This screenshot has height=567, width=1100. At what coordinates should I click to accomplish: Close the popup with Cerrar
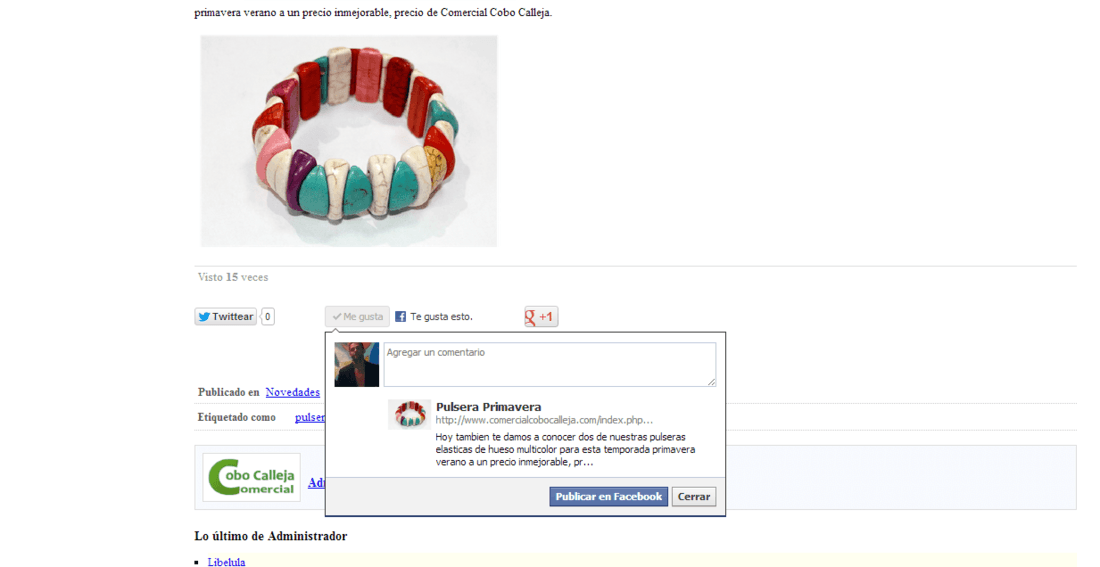pos(694,497)
